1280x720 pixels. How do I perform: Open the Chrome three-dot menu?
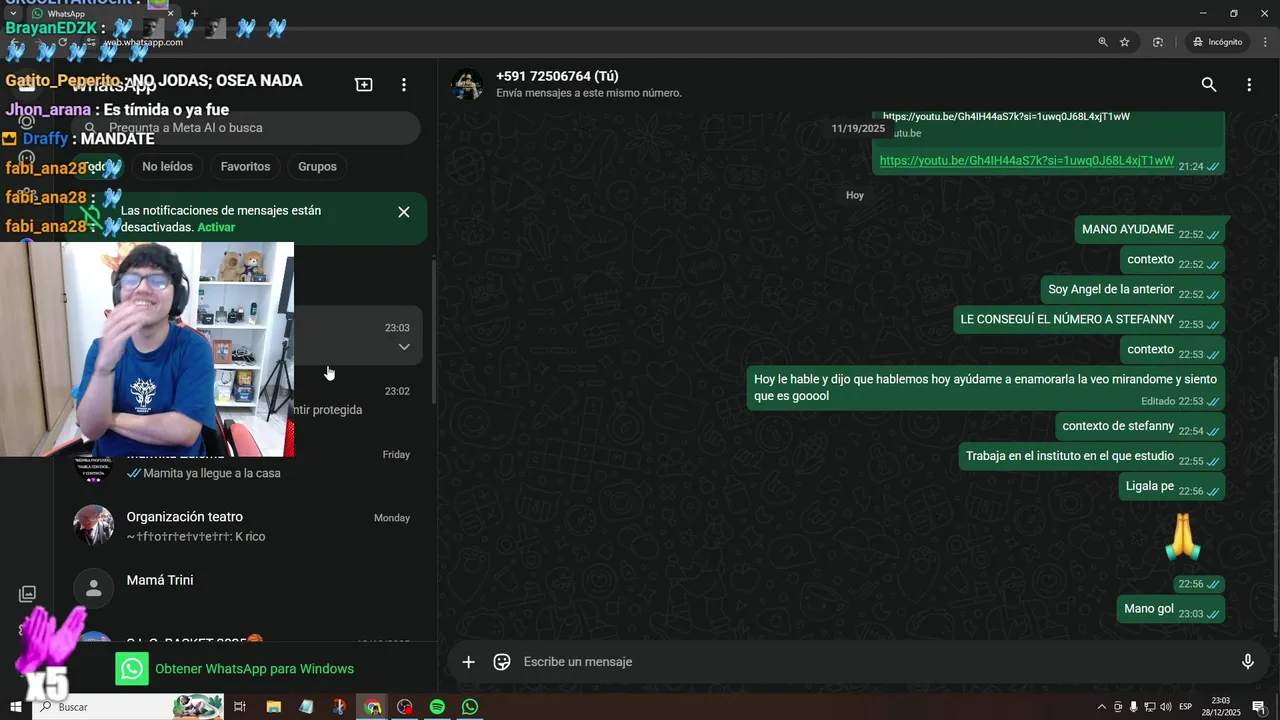click(x=1266, y=42)
